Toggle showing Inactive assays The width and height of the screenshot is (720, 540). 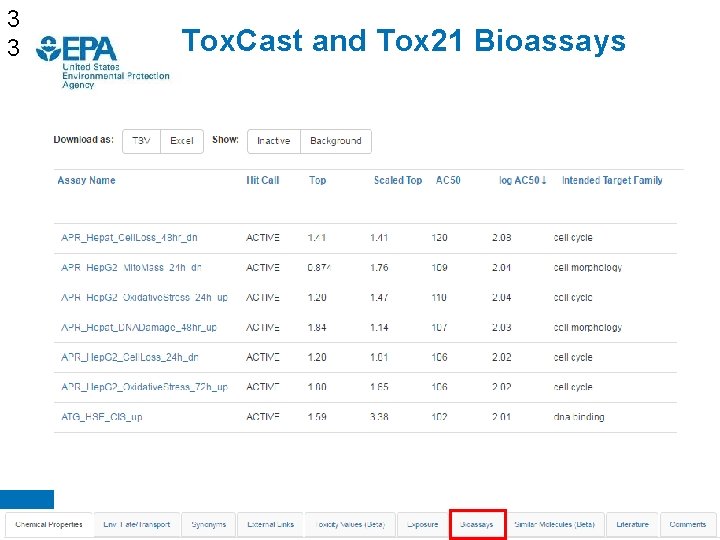(274, 141)
